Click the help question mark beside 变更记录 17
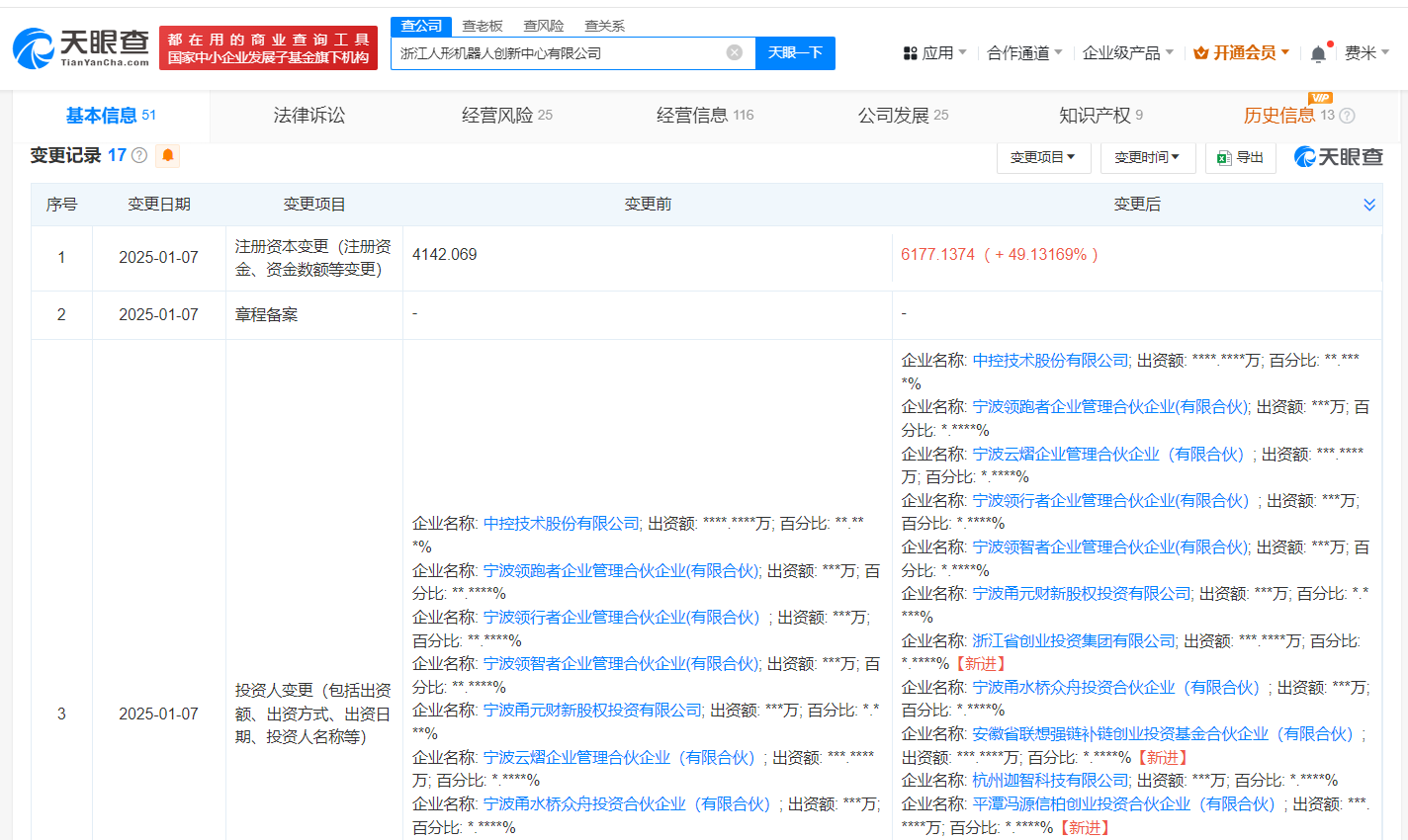This screenshot has width=1408, height=840. 139,155
